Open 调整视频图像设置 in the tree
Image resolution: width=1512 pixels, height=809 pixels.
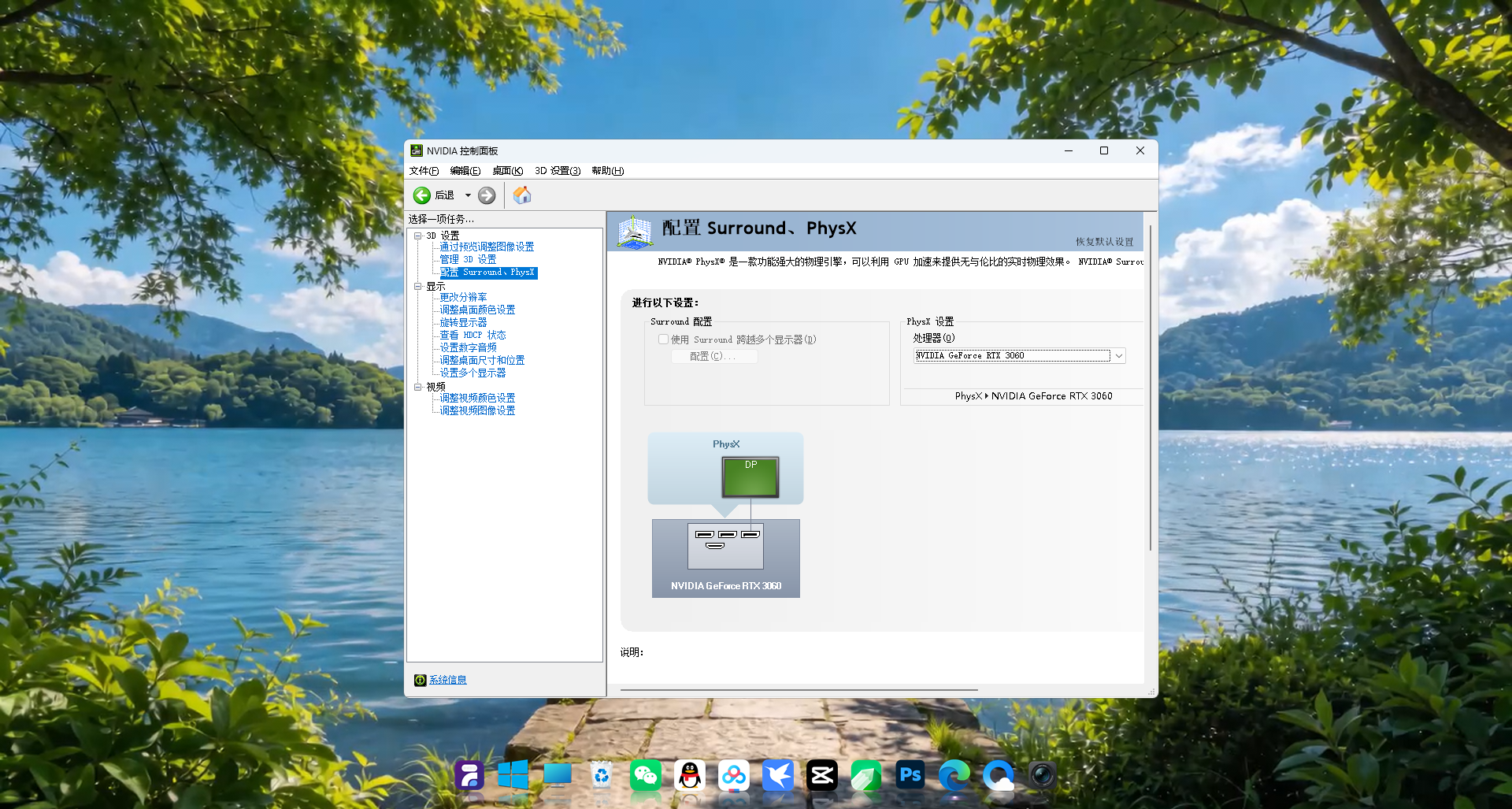coord(477,410)
